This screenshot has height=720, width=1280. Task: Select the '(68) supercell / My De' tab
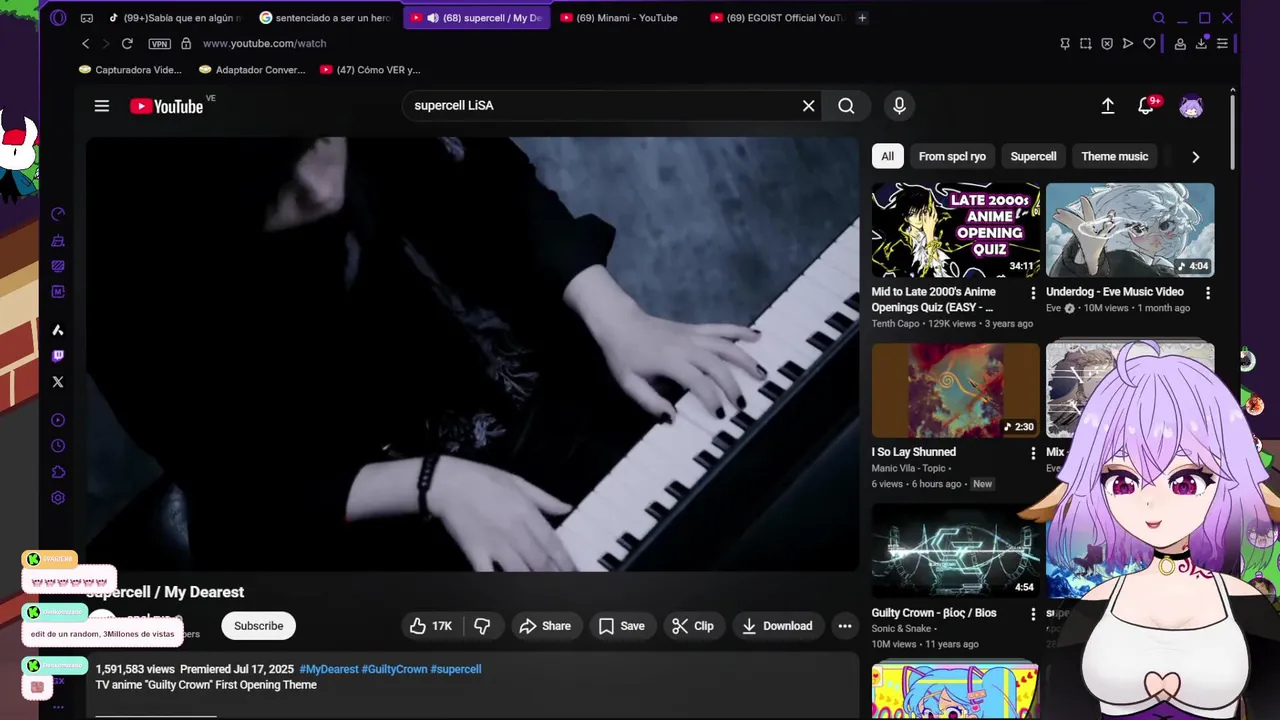[x=477, y=18]
